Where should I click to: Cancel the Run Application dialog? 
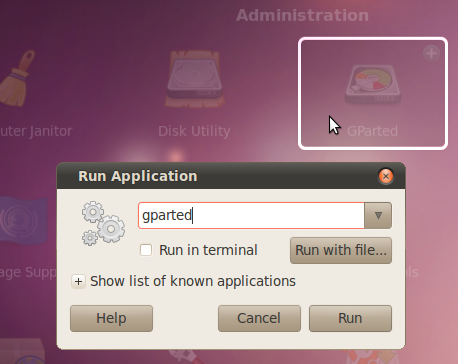tap(259, 318)
